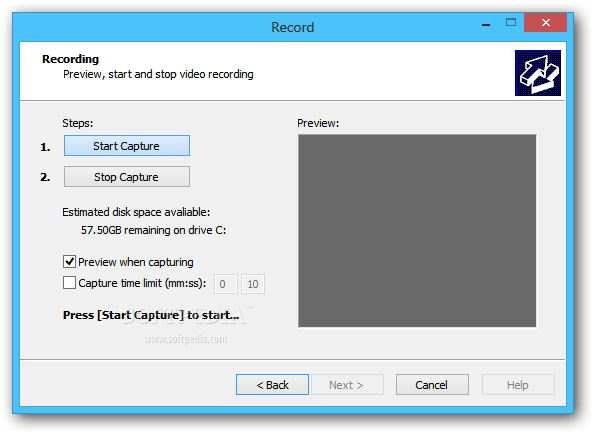Click the seconds field showing 10
Screen dimensions: 594x434
[x=253, y=284]
